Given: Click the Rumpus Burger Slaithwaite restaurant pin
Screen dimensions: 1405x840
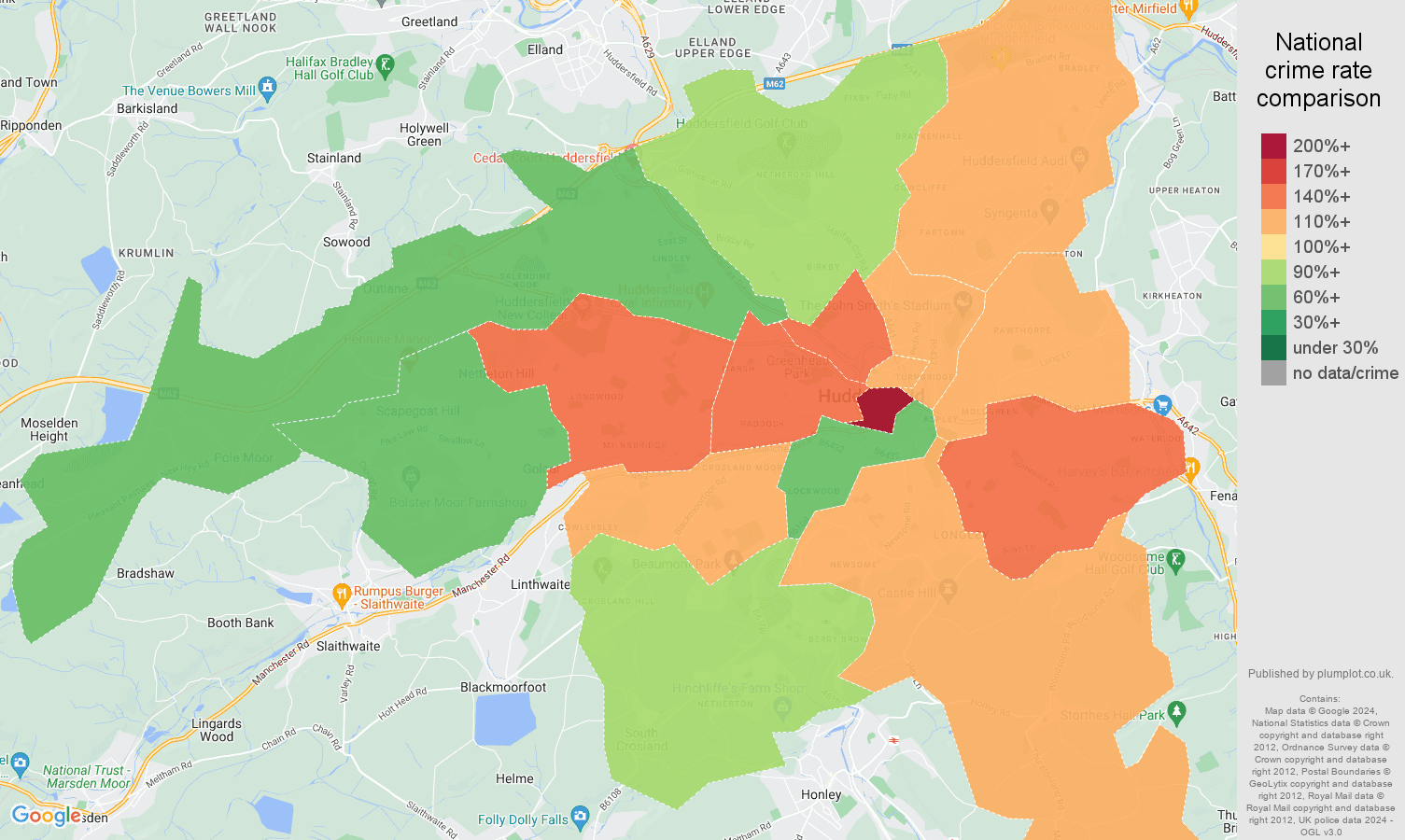Looking at the screenshot, I should 342,595.
